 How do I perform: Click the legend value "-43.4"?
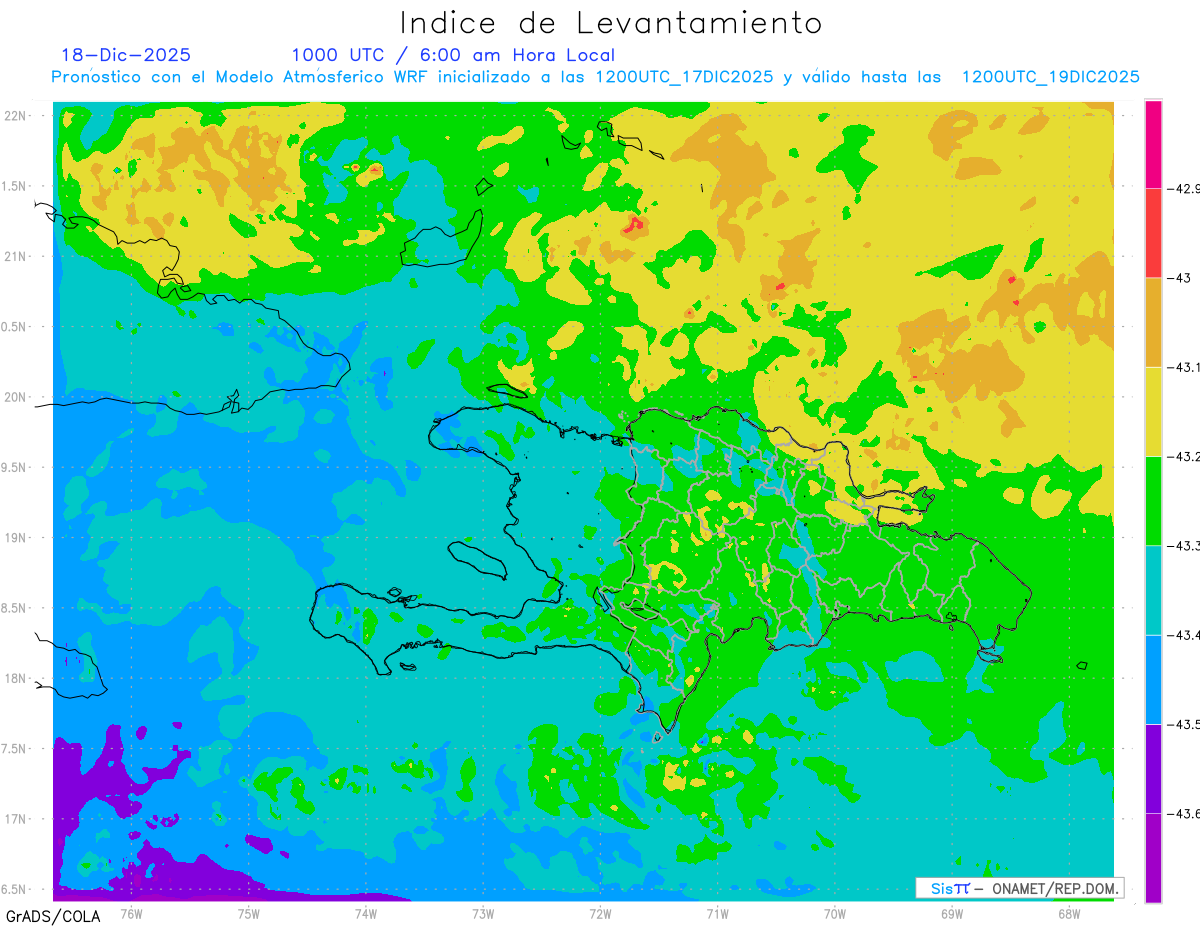click(1184, 635)
